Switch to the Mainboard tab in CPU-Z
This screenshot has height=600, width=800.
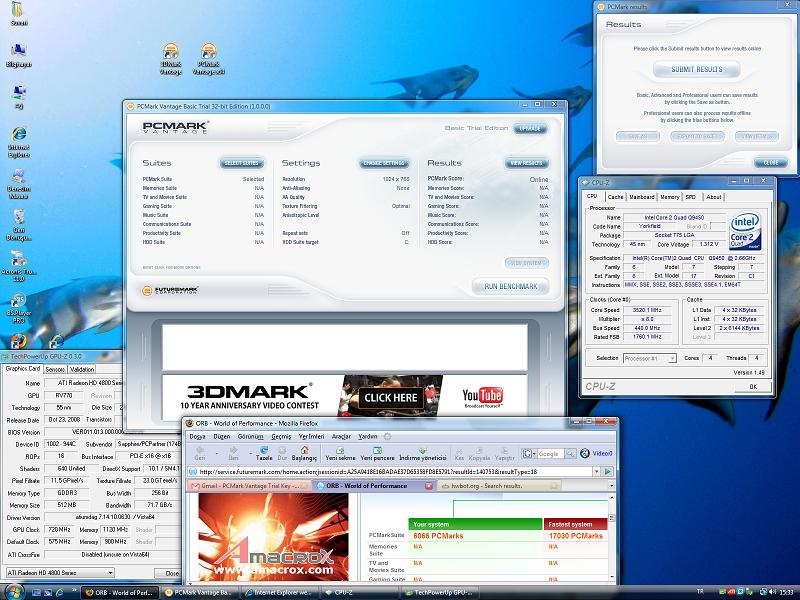tap(641, 197)
